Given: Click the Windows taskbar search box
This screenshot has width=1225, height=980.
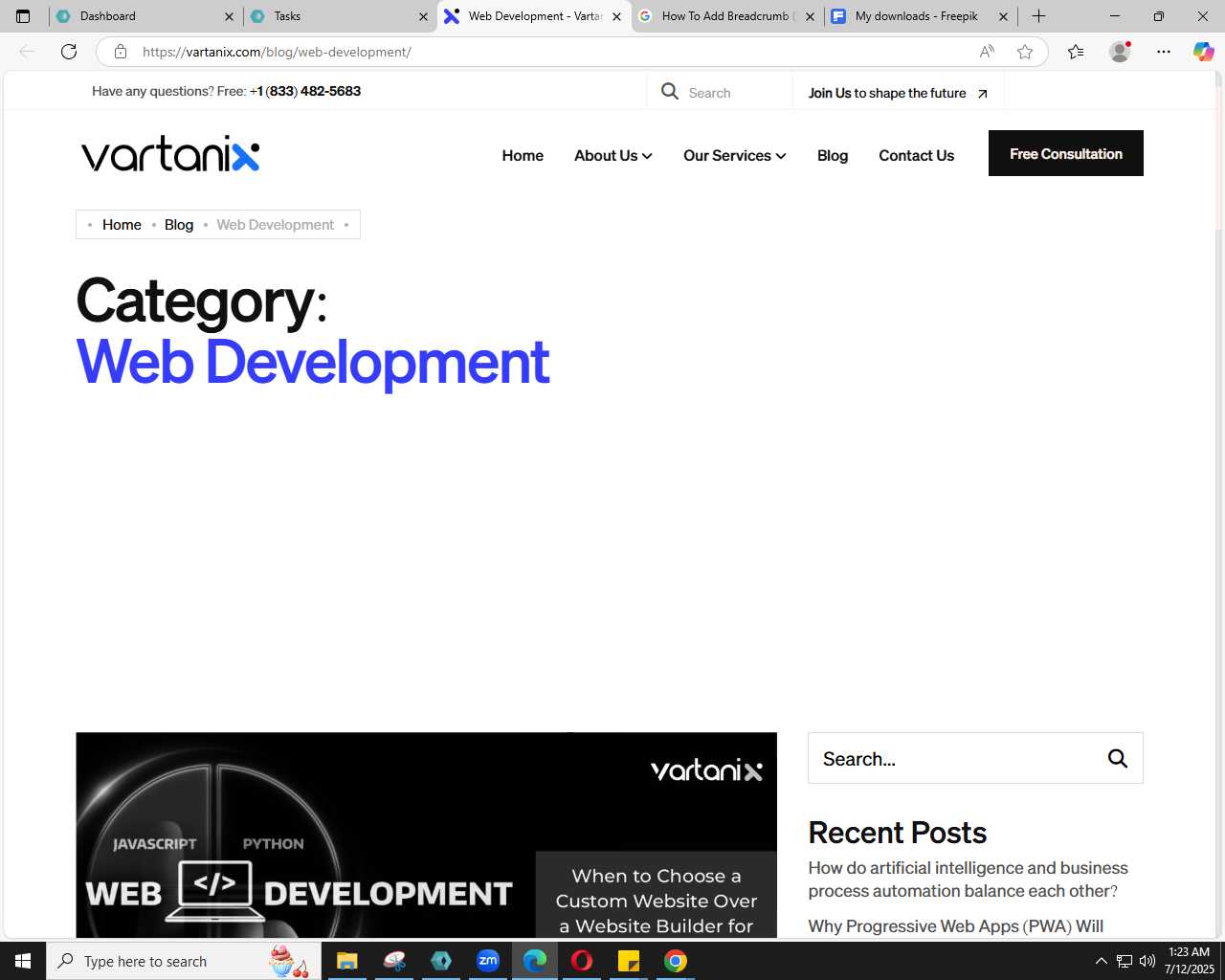Looking at the screenshot, I should [182, 961].
